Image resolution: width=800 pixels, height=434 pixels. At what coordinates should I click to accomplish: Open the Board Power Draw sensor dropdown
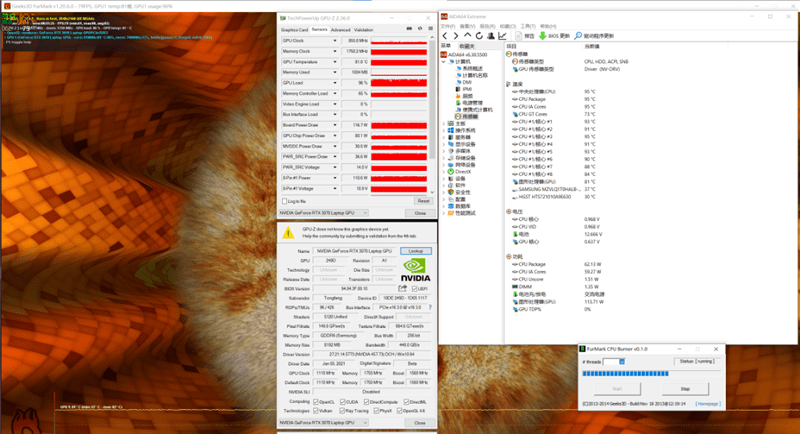pyautogui.click(x=335, y=125)
